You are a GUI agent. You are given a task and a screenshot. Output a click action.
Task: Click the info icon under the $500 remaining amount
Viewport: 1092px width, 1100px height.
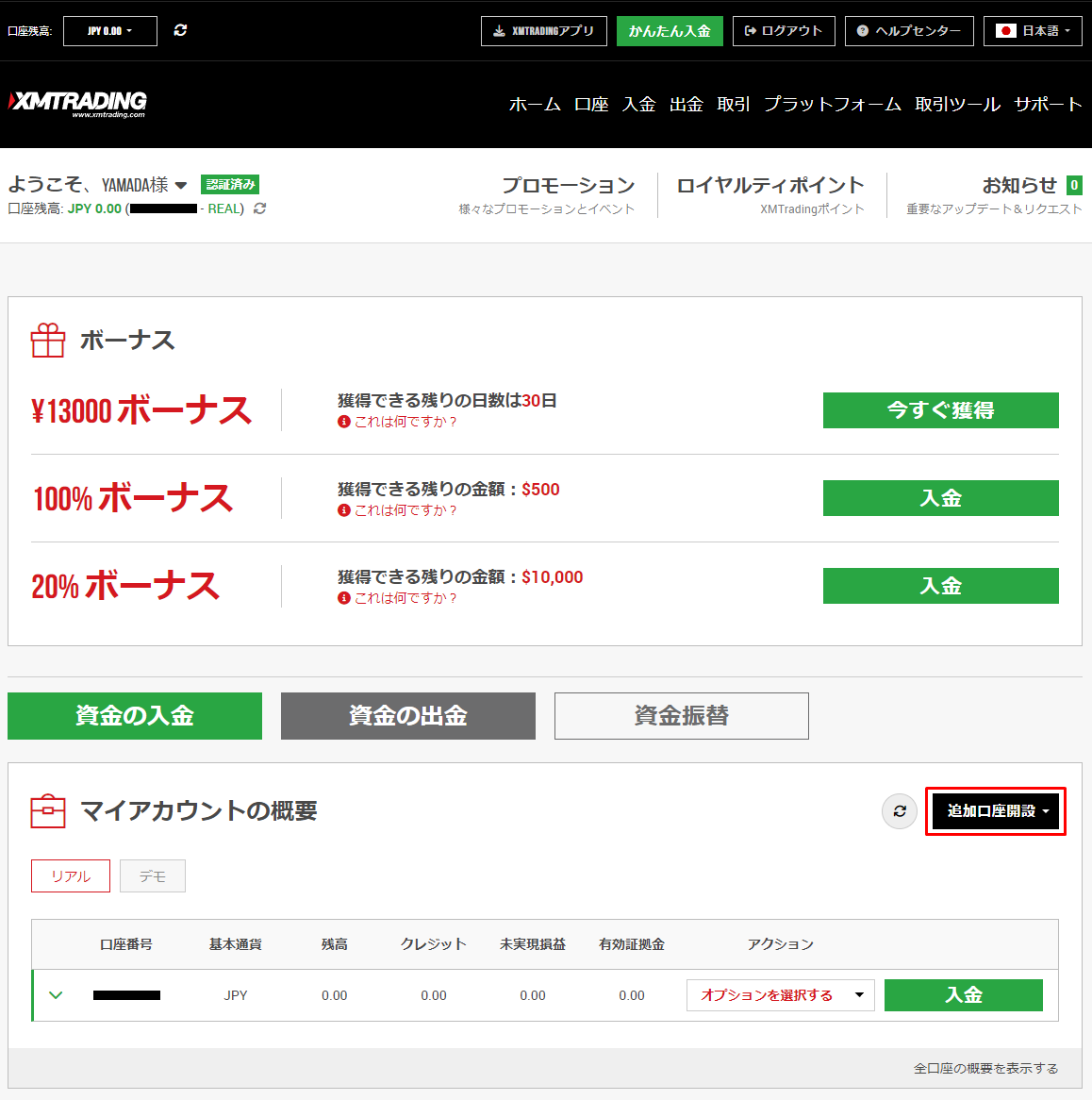coord(343,510)
